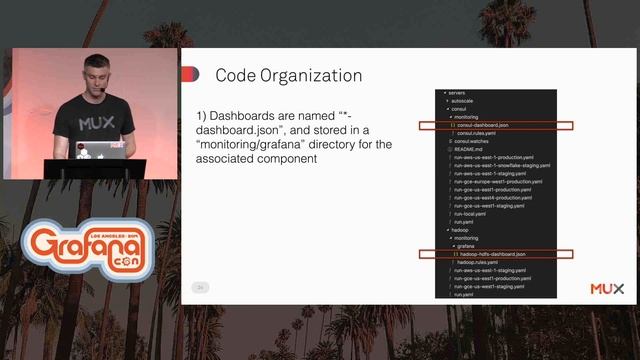Open consul-dashboard.json in the file tree
Screen dimensions: 640x360
(483, 125)
